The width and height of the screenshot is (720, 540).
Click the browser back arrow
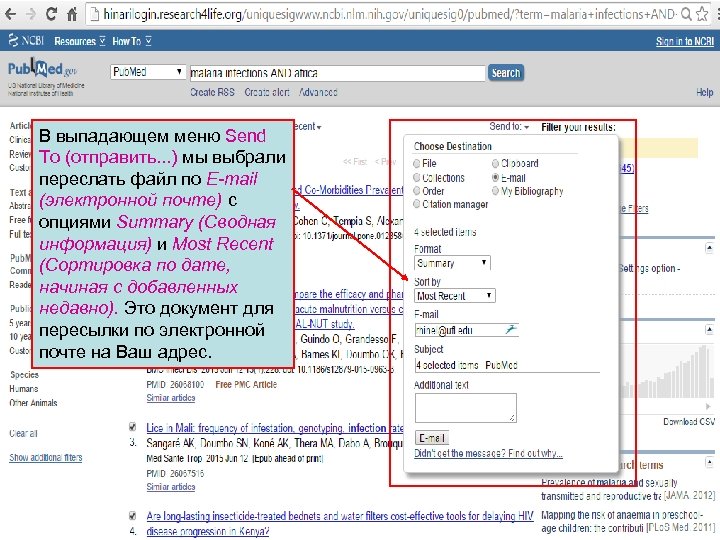point(10,14)
